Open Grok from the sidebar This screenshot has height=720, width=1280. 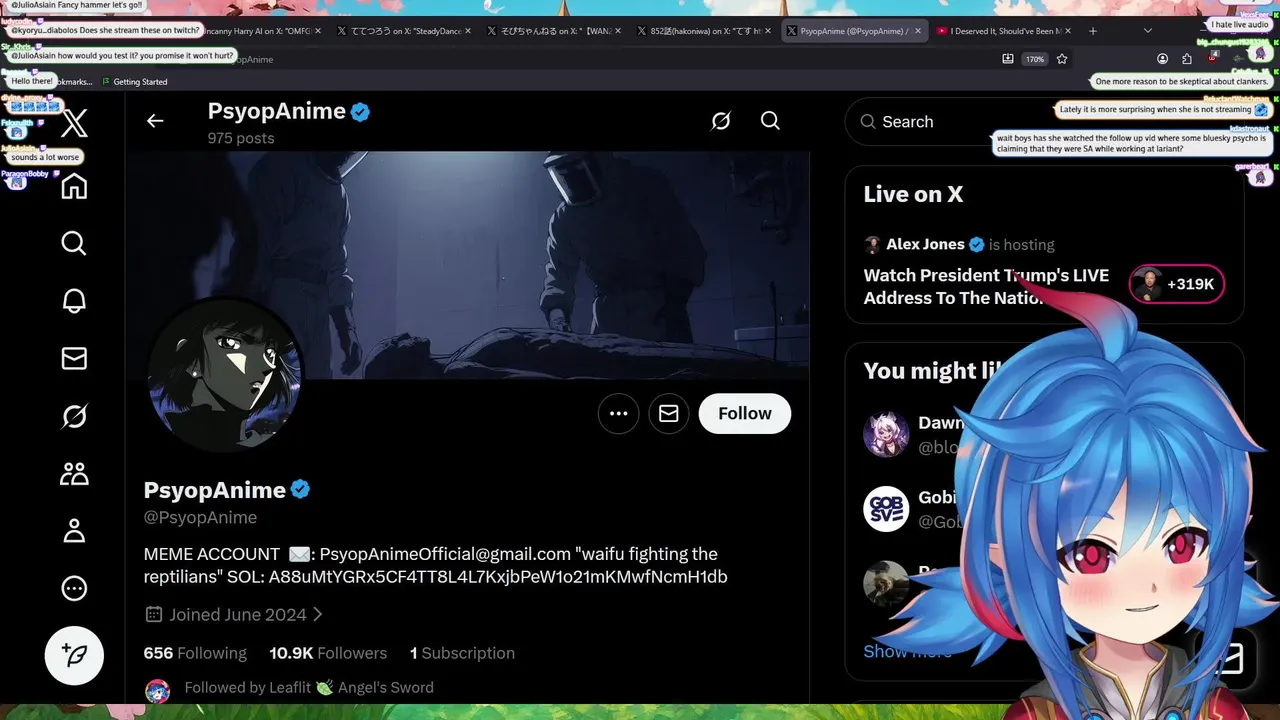point(74,416)
